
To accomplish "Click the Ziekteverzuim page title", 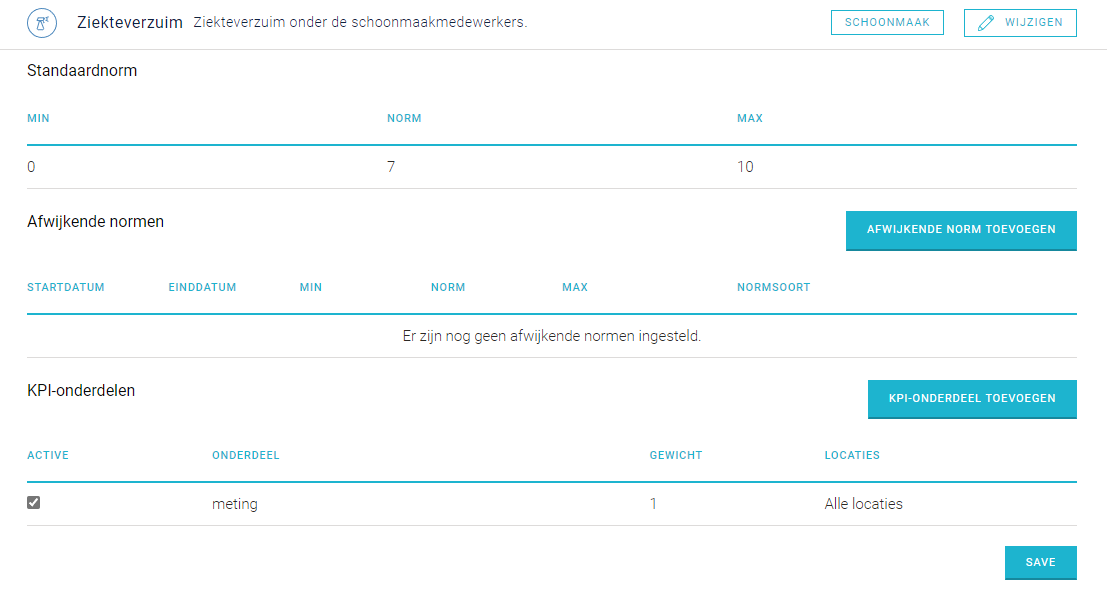I will 130,23.
